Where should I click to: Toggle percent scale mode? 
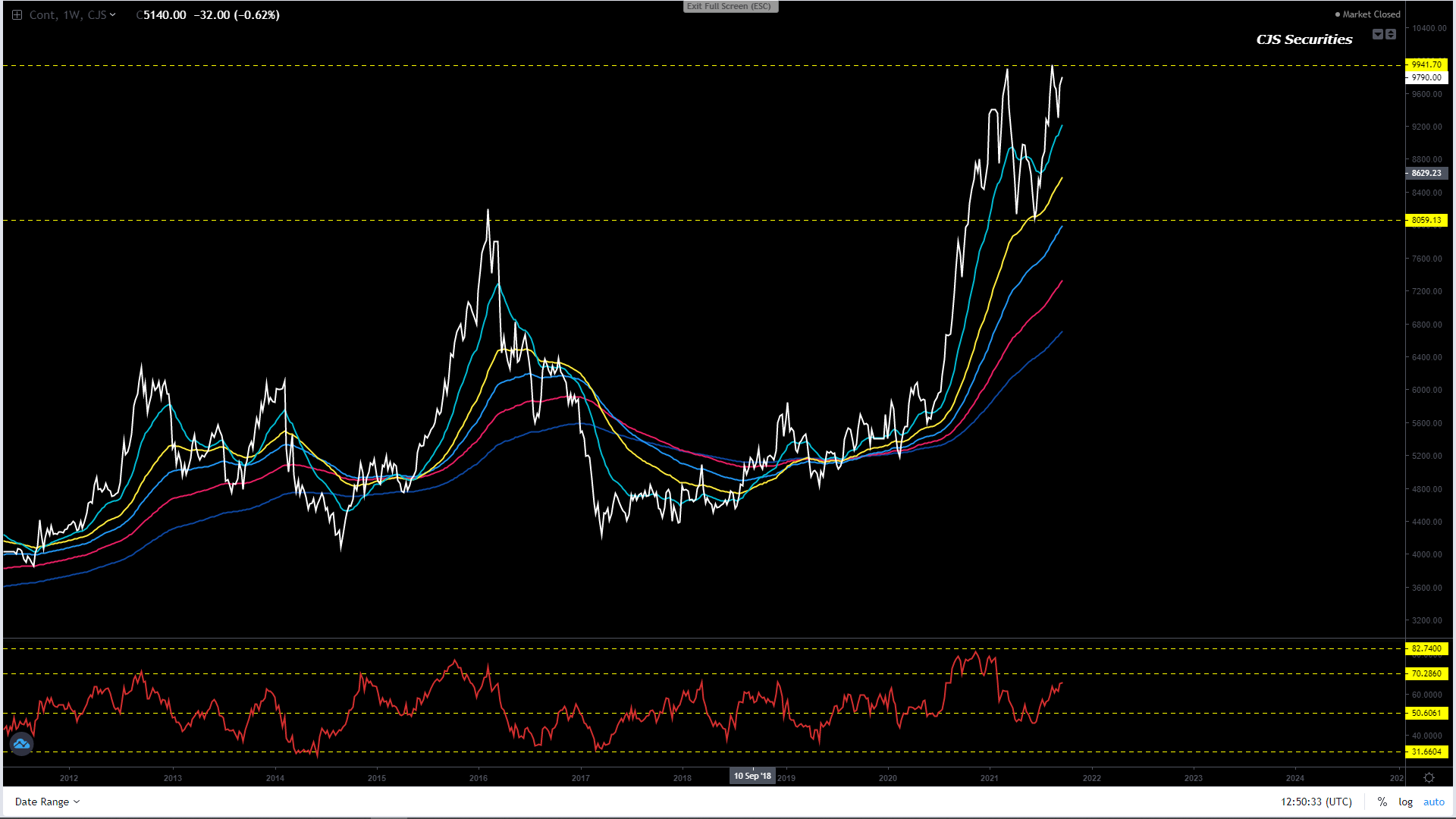click(x=1382, y=802)
